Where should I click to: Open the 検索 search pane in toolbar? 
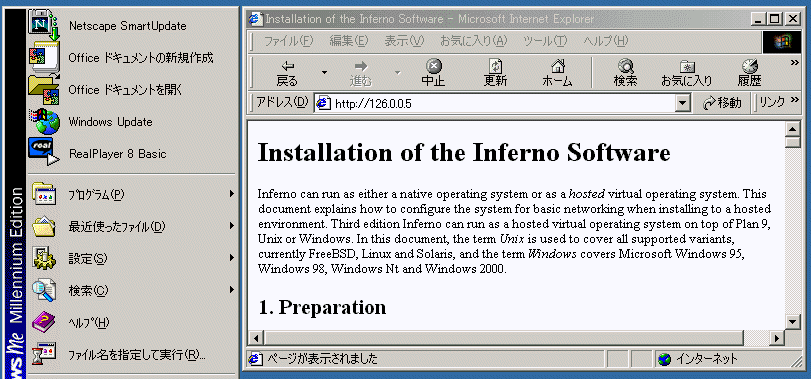click(x=625, y=73)
